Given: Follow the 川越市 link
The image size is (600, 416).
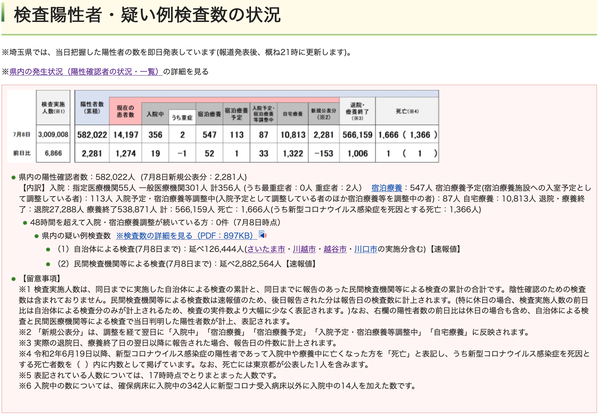Looking at the screenshot, I should (304, 249).
